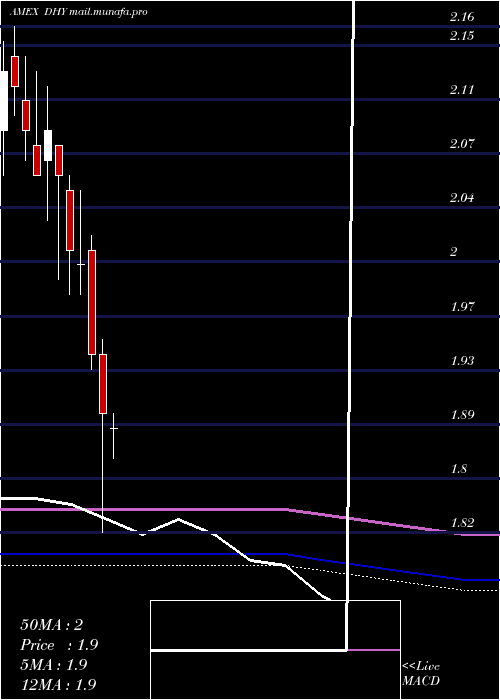Viewport: 500px width, 700px height.
Task: Click the 2 price axis label
Action: pyautogui.click(x=454, y=252)
